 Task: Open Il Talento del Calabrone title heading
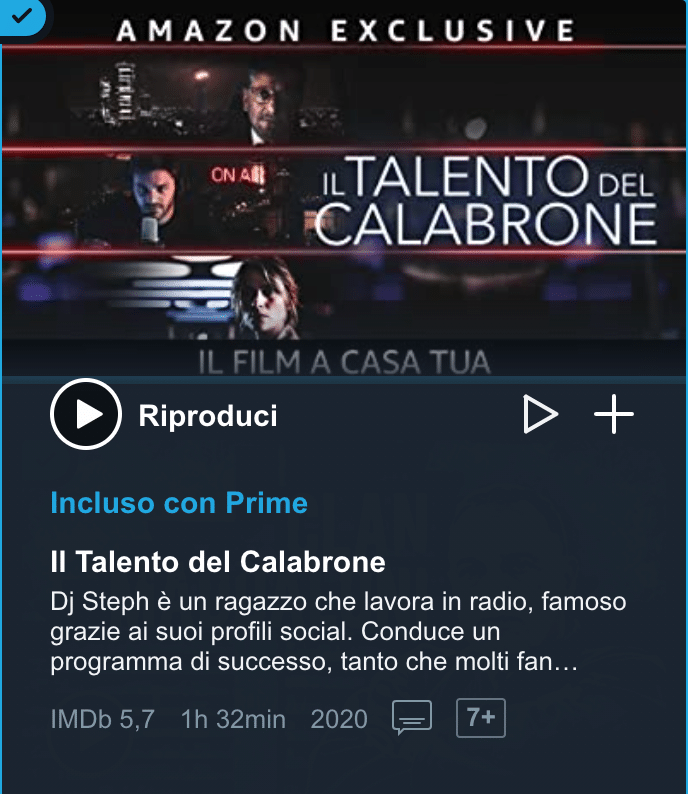click(218, 562)
